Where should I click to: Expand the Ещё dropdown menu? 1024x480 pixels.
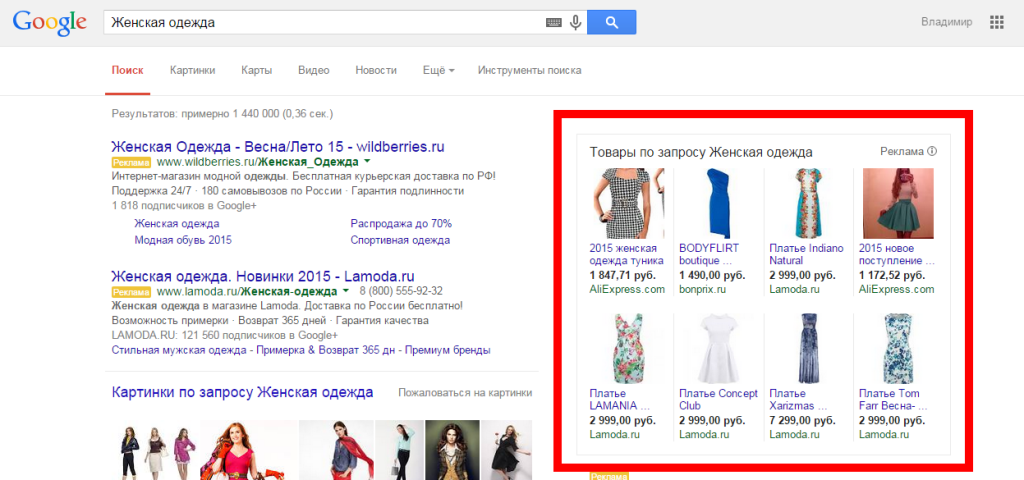click(438, 71)
